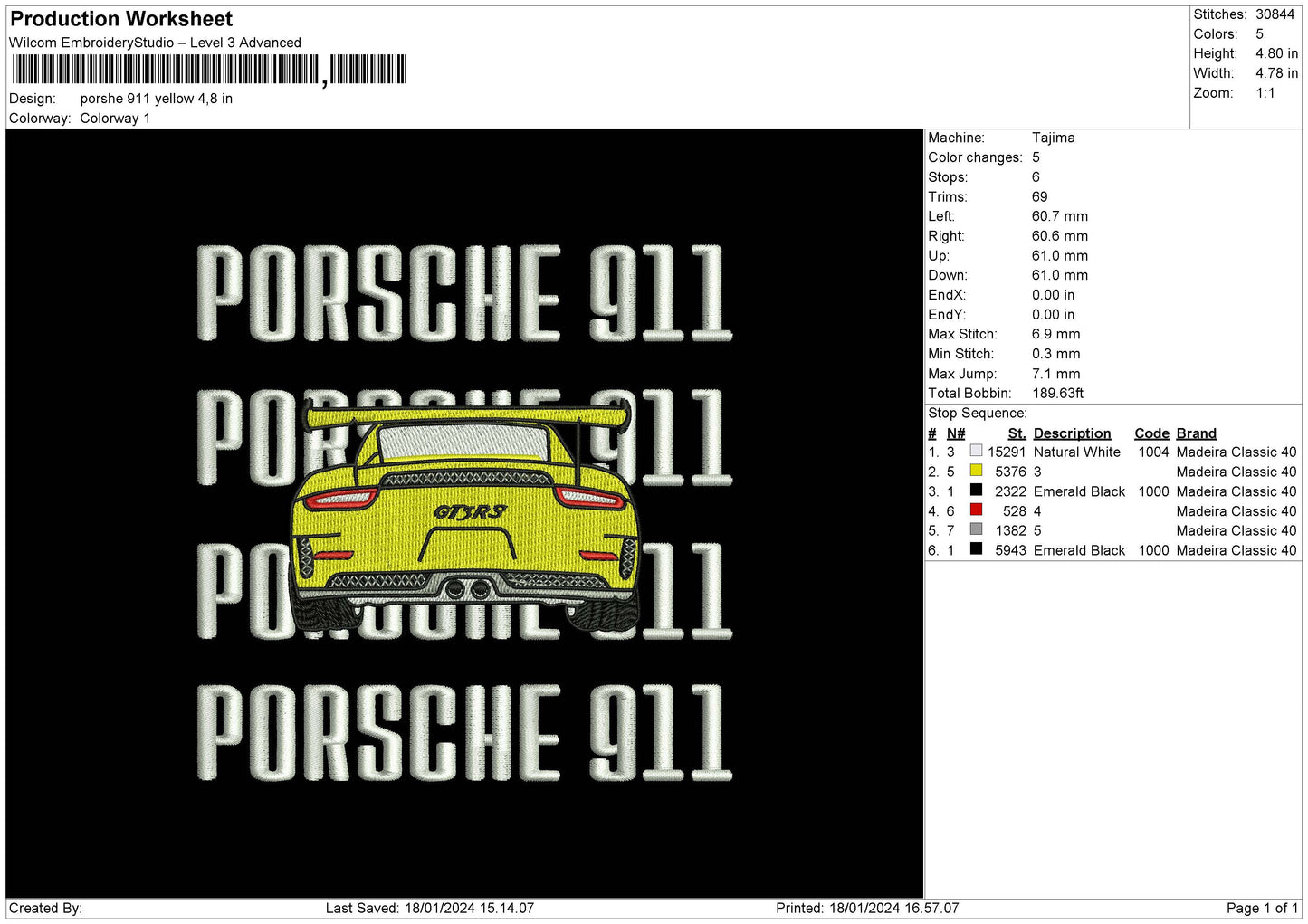Screen dimensions: 1308x924
Task: Click the 'Page 1 of 1' indicator
Action: 1262,908
